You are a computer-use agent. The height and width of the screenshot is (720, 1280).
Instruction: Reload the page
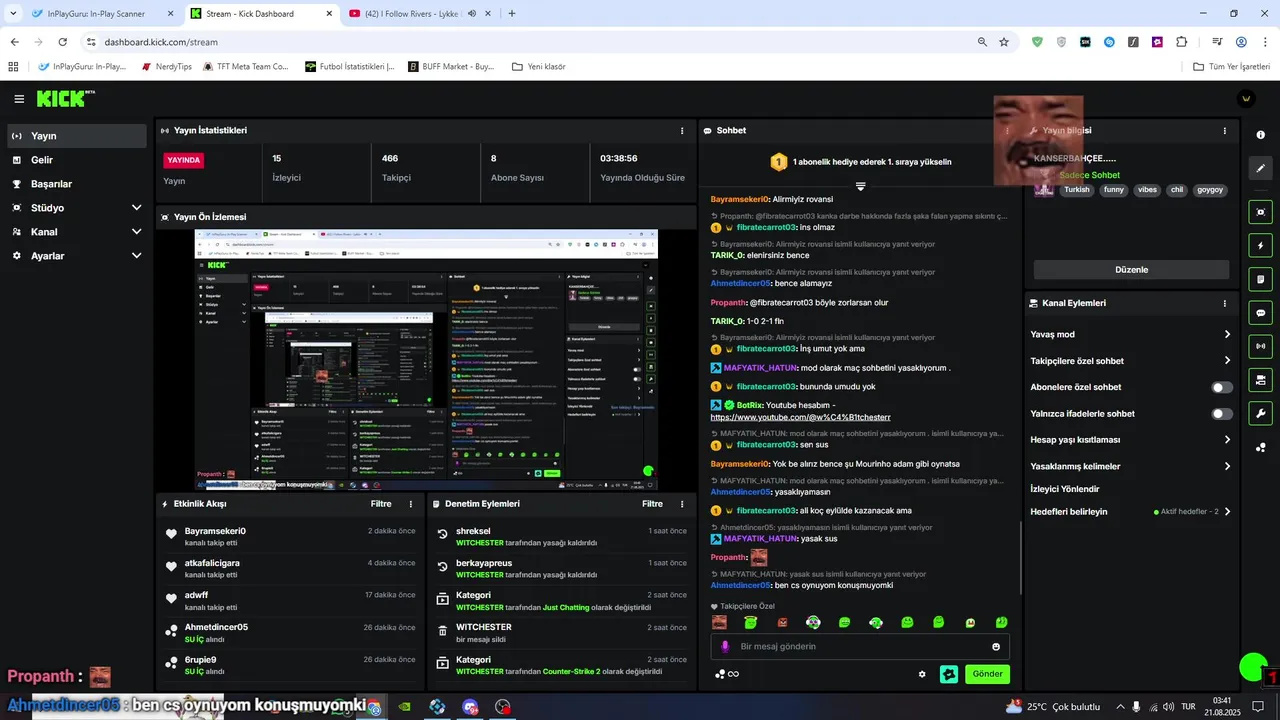point(63,42)
